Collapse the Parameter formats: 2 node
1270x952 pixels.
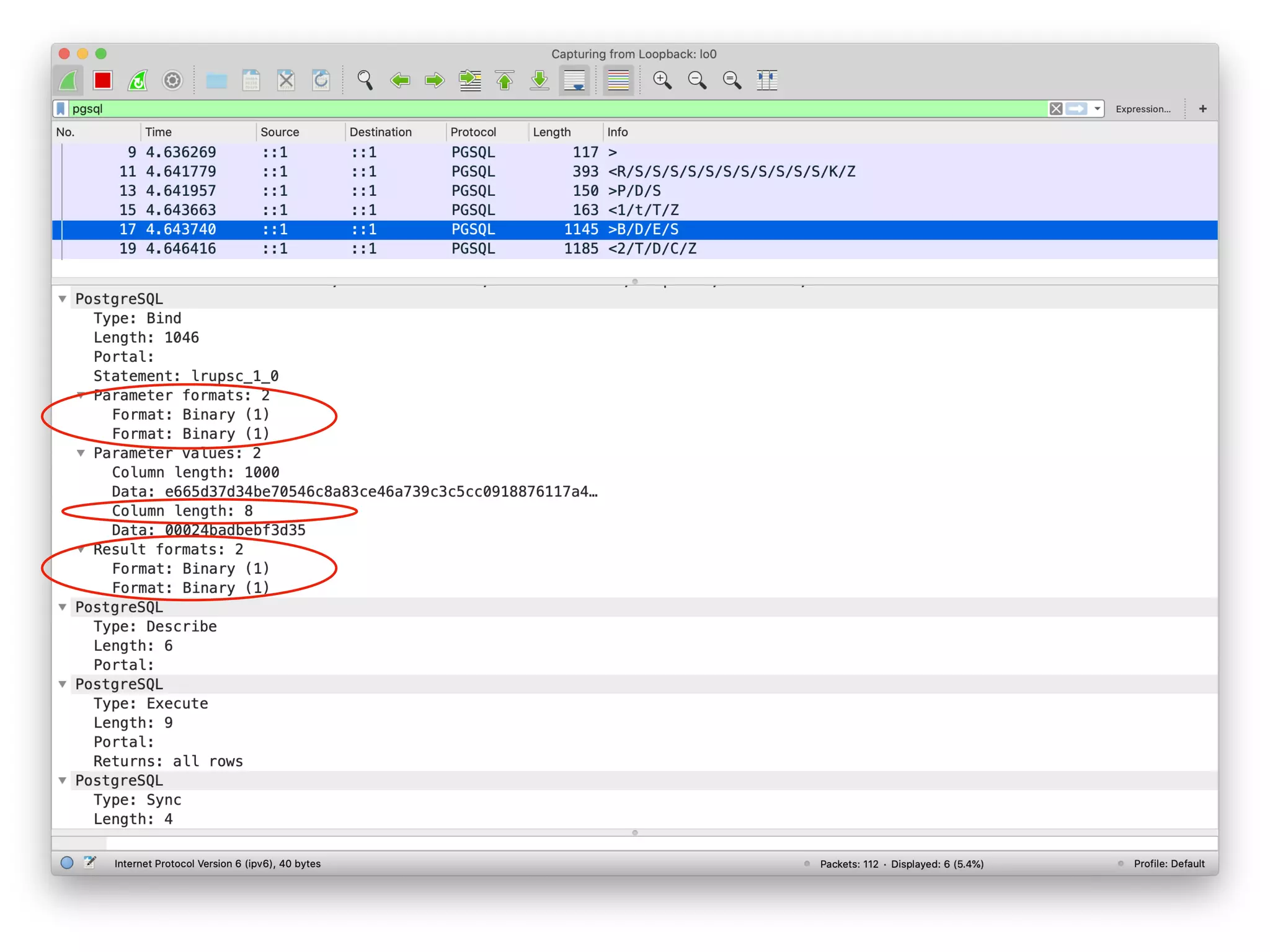81,395
